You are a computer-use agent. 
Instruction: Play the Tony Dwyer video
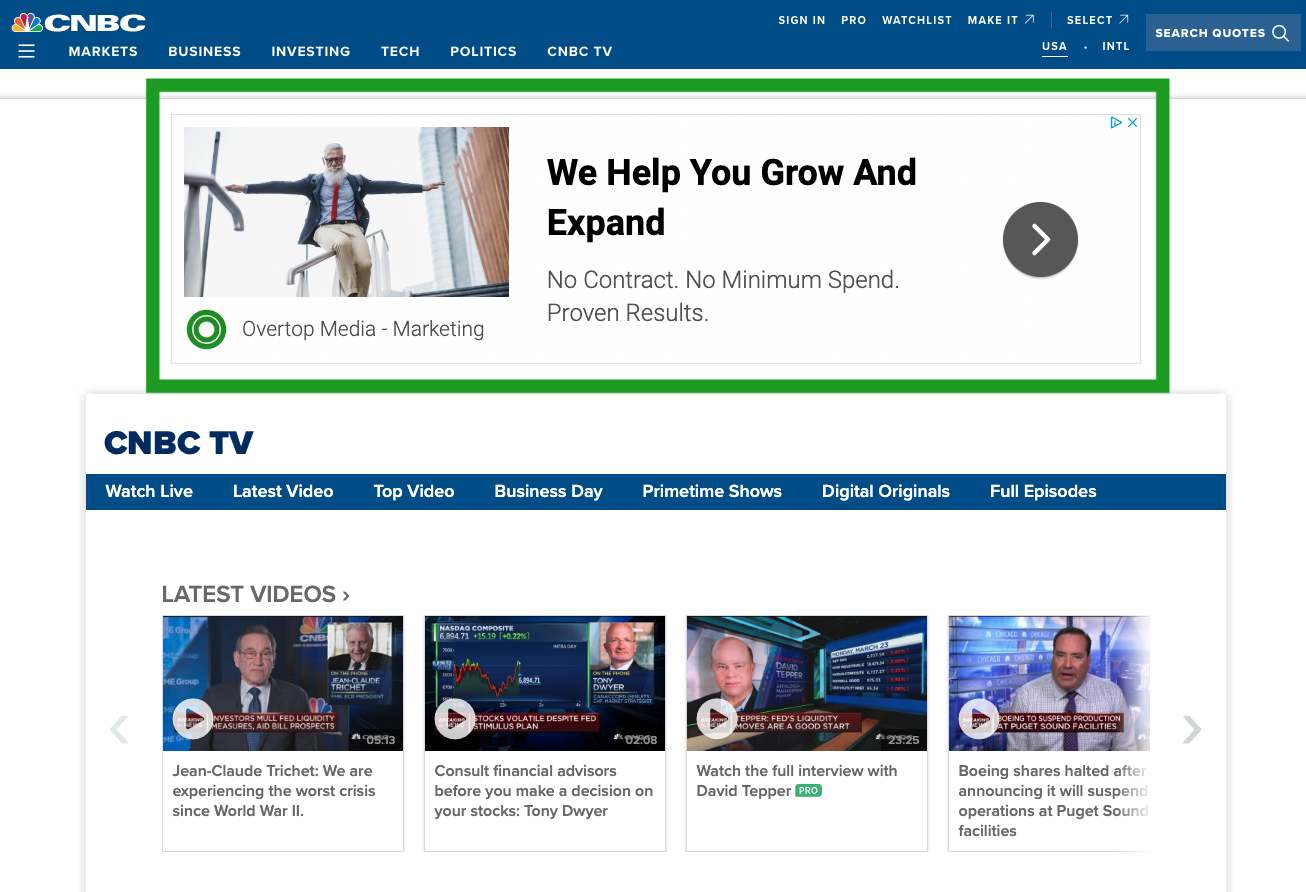(x=455, y=718)
